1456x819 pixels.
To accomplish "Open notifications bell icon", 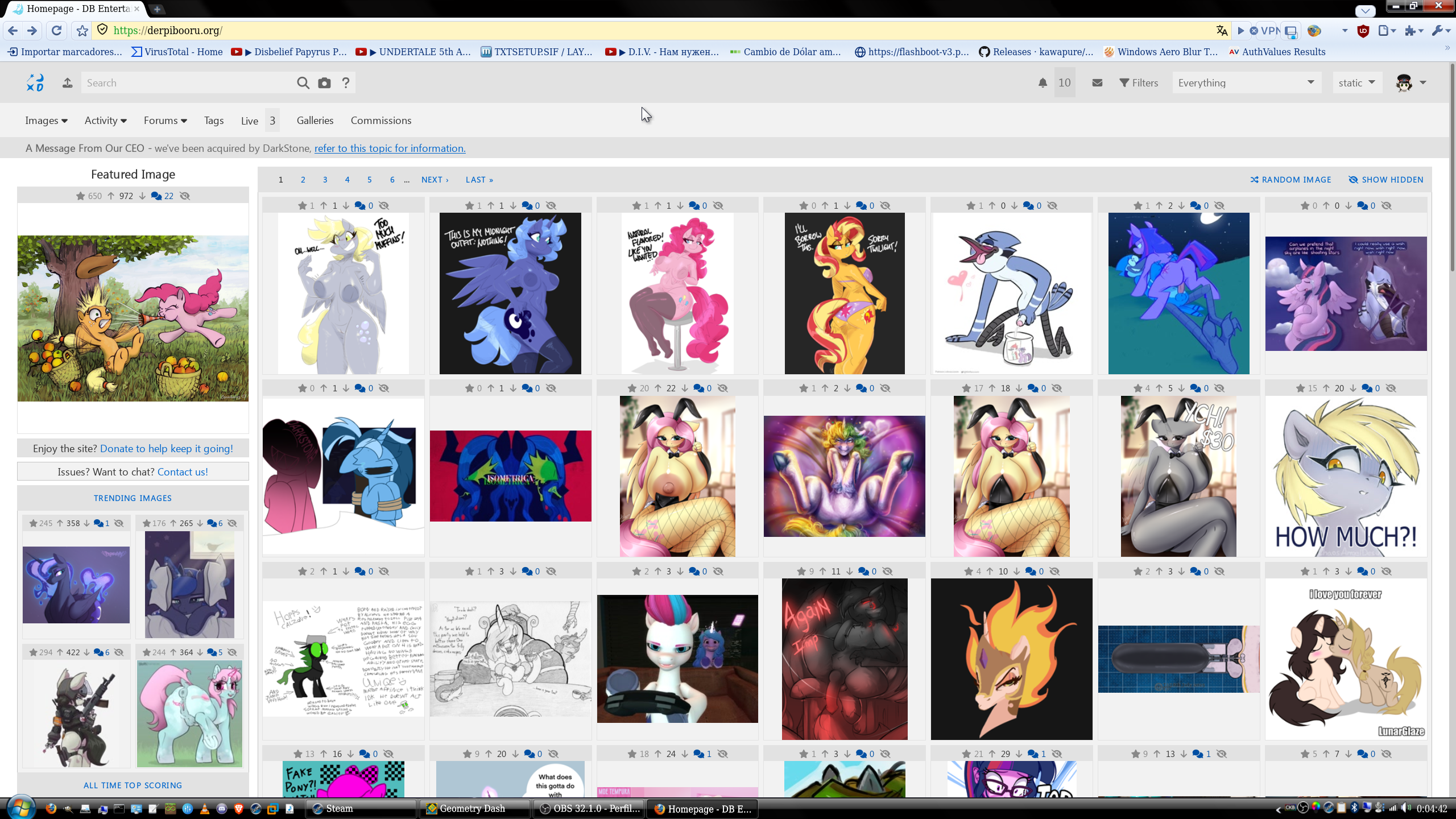I will tap(1043, 83).
